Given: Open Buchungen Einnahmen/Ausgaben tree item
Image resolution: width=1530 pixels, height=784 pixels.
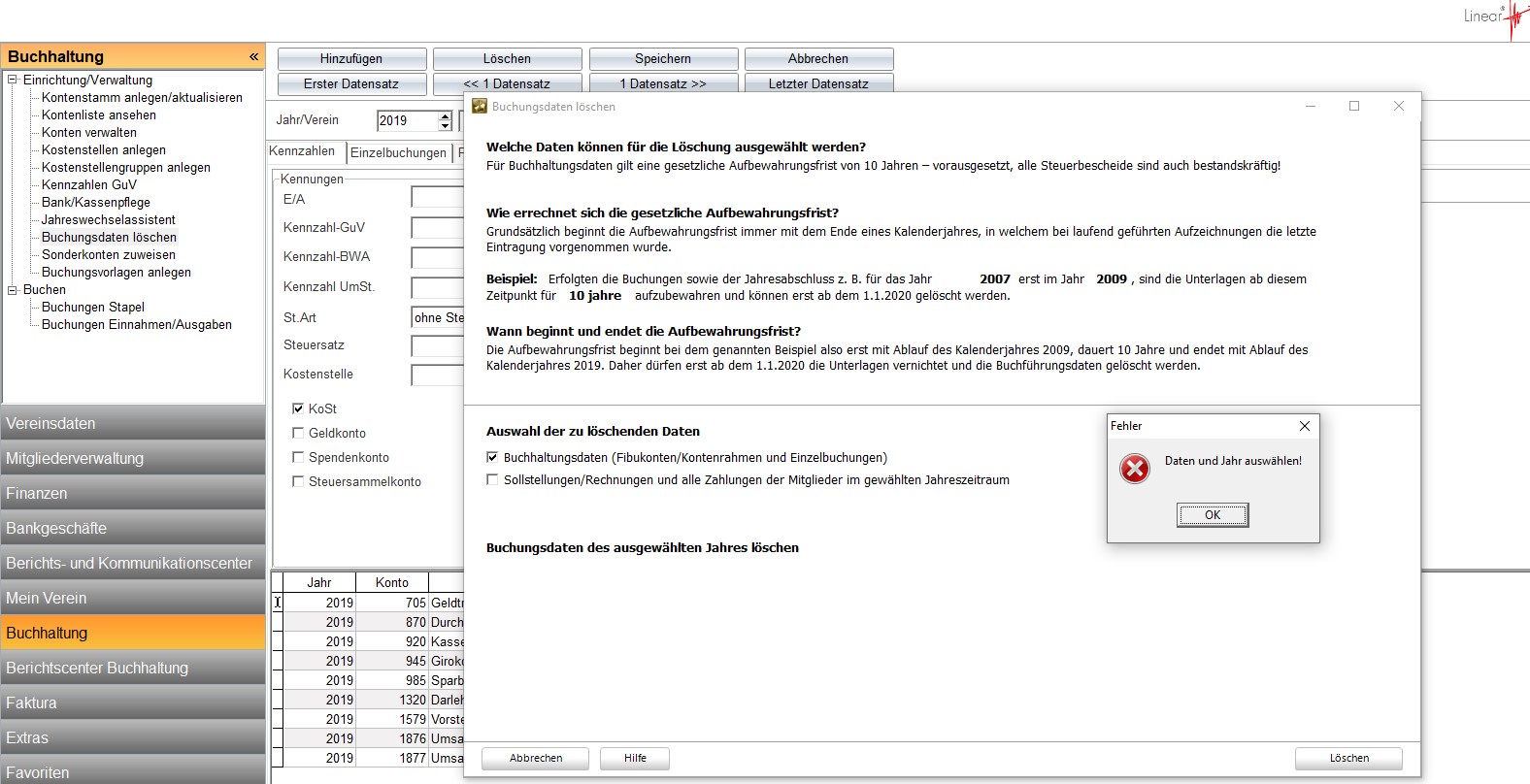Looking at the screenshot, I should [137, 324].
